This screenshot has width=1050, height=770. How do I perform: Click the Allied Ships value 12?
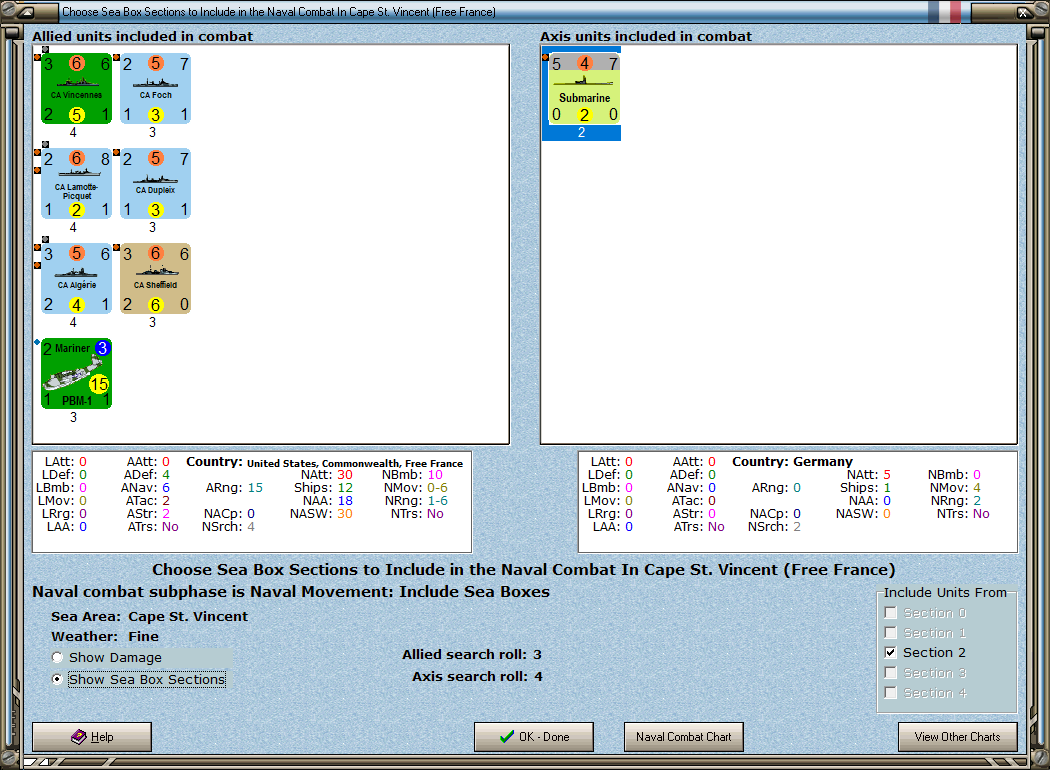(x=345, y=487)
